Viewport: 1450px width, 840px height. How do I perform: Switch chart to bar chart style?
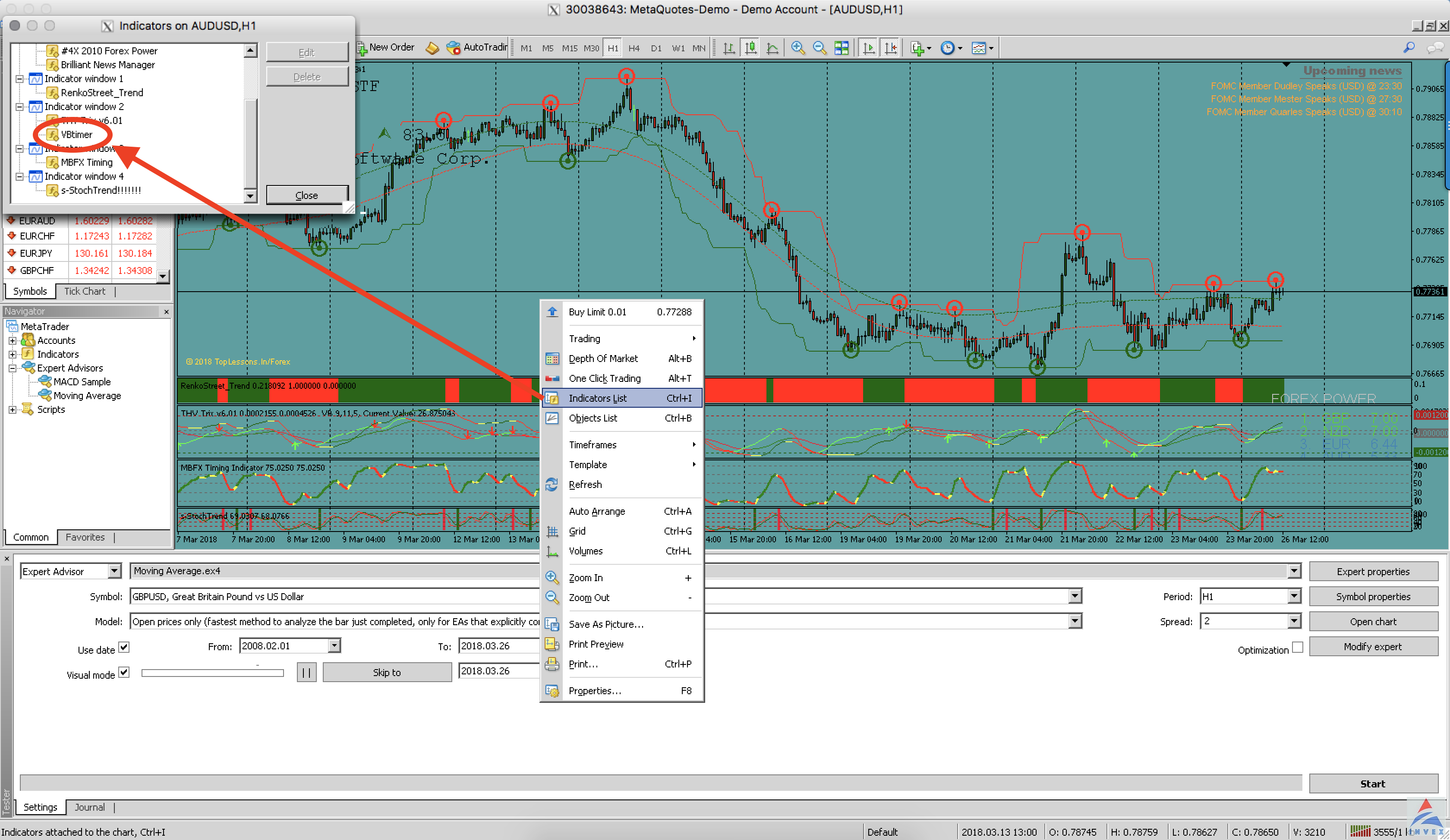(x=729, y=48)
